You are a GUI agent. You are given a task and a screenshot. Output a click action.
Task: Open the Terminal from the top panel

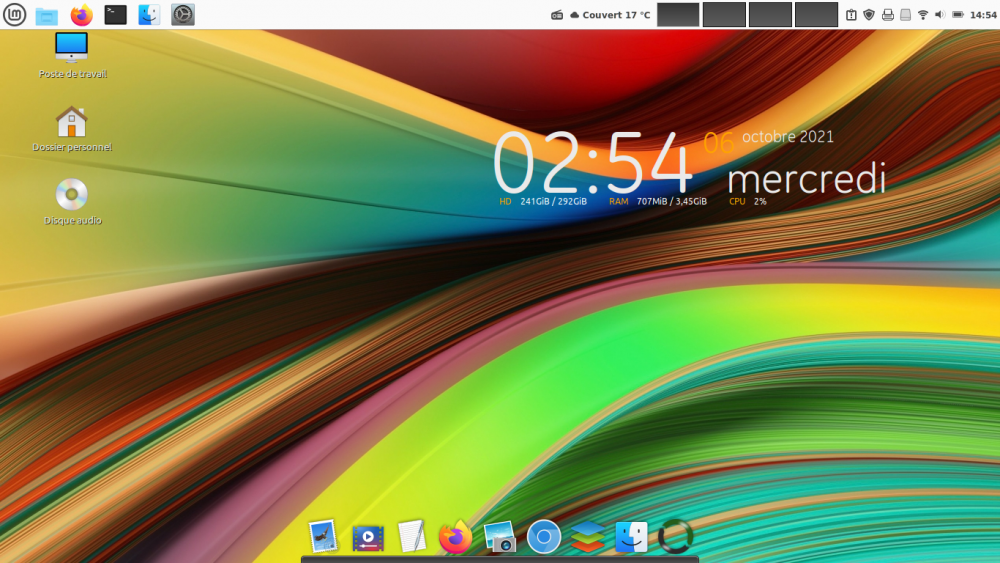pos(116,15)
